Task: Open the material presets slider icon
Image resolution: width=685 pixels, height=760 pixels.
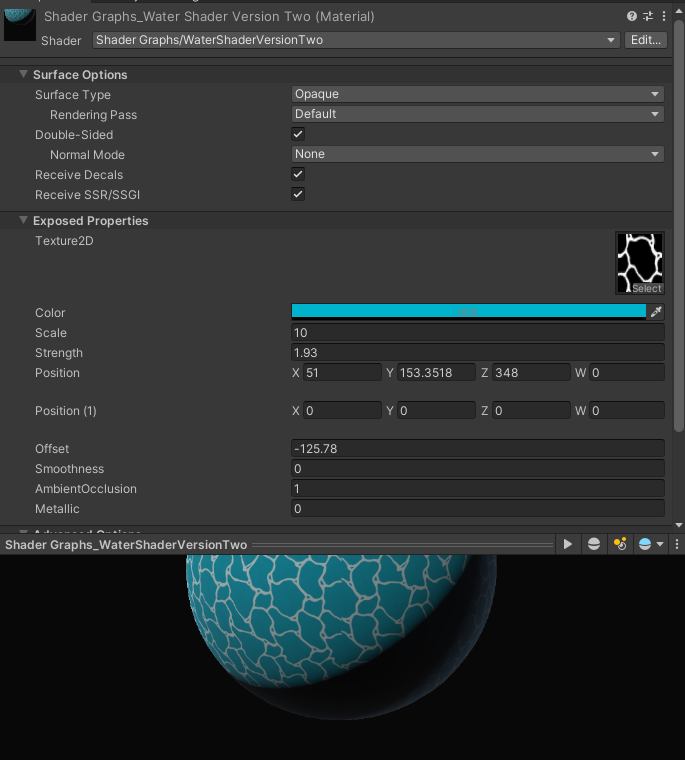Action: tap(648, 16)
